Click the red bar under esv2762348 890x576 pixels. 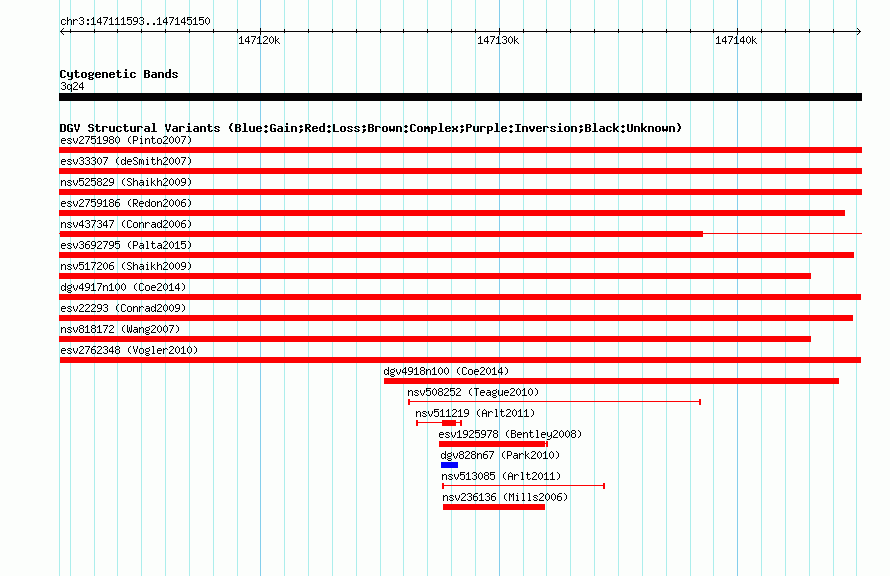(x=460, y=360)
